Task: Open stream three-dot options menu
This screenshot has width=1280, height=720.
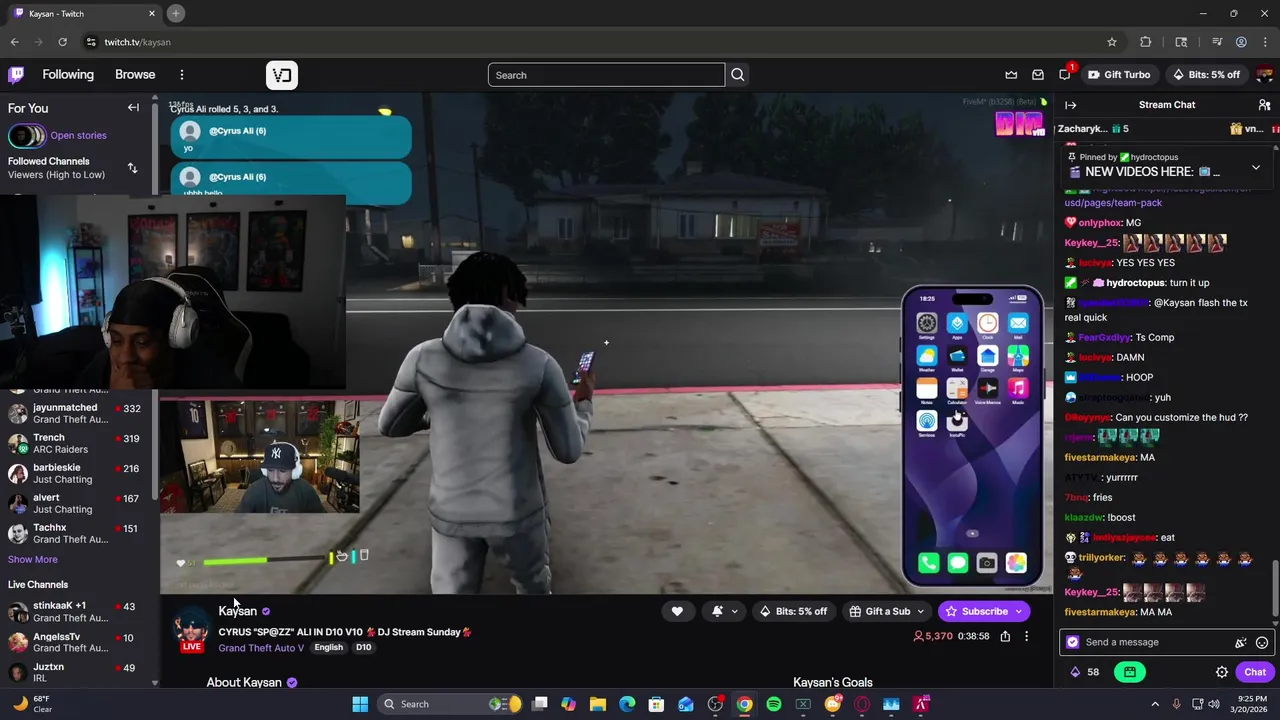Action: coord(1026,636)
